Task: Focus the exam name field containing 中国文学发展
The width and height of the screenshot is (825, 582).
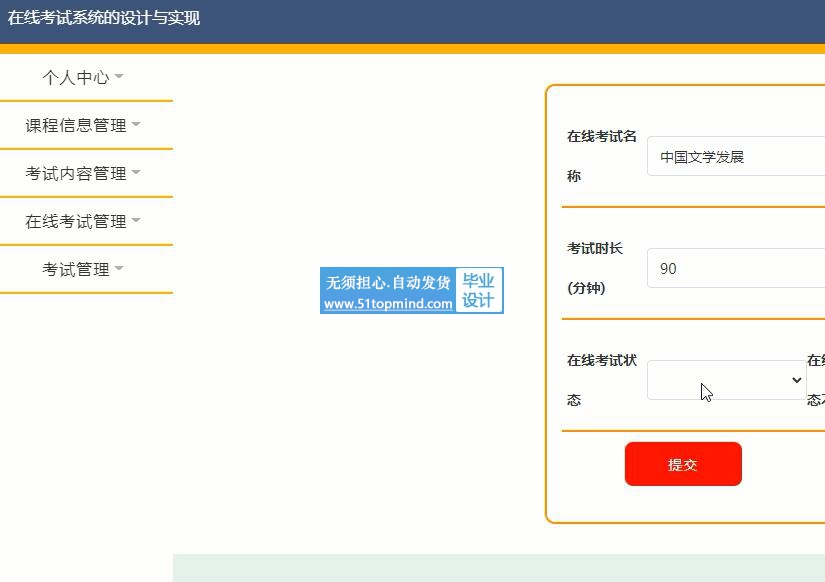Action: coord(736,157)
